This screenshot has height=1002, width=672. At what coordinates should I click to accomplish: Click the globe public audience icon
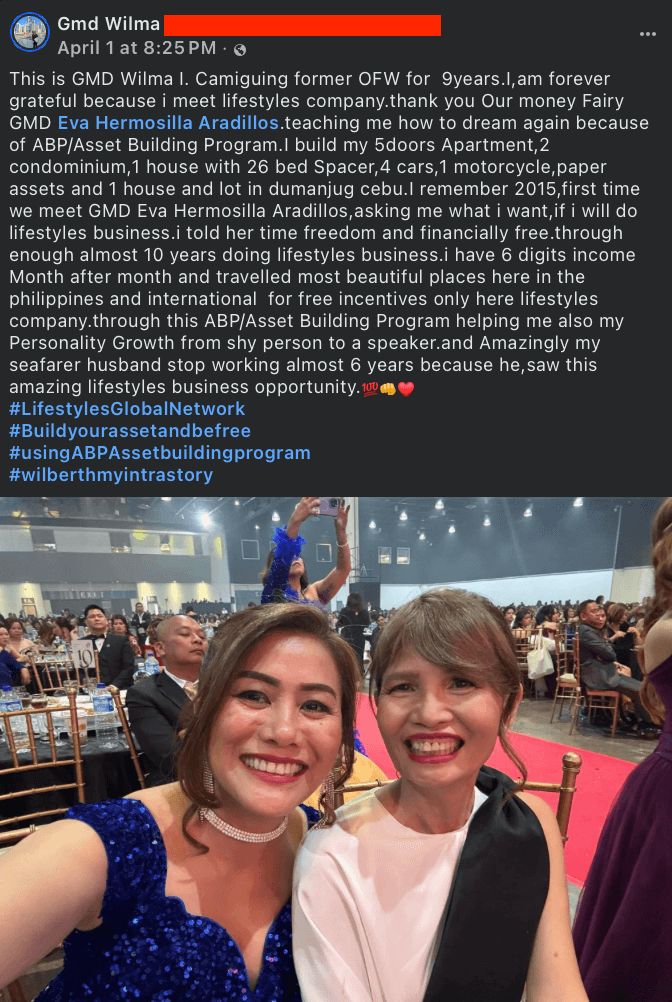(240, 49)
